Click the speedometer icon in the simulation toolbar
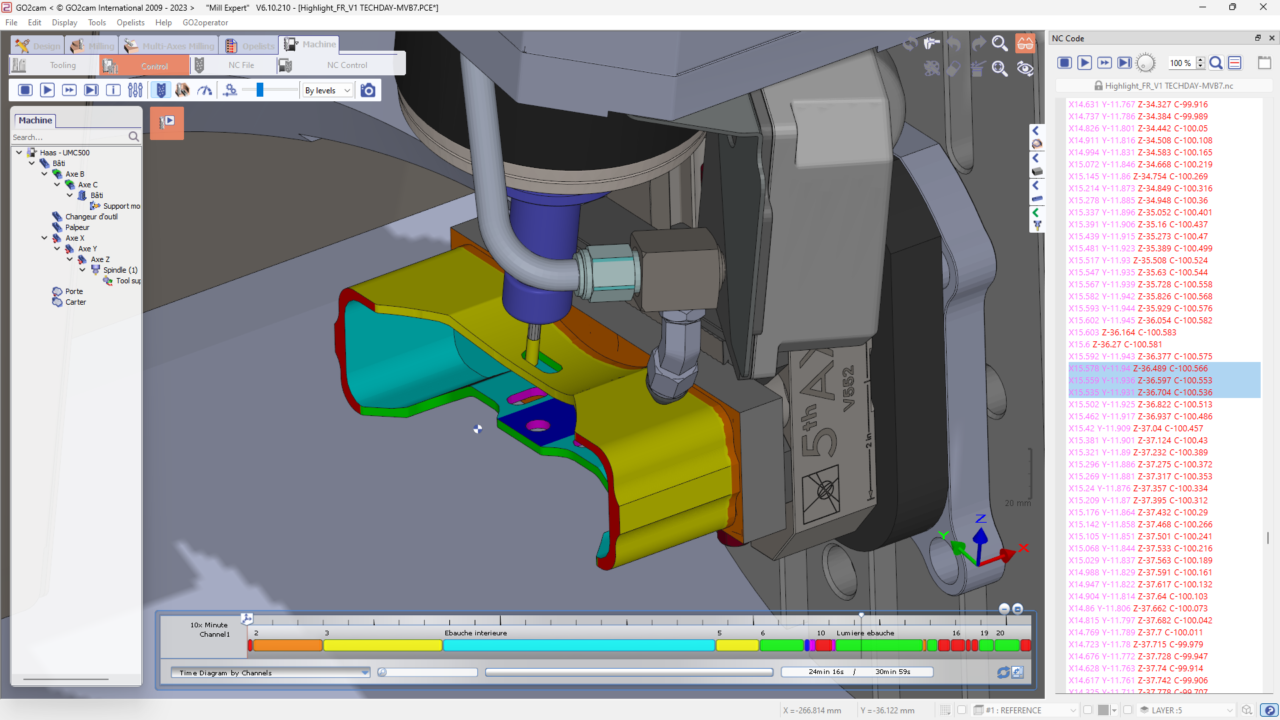 tap(205, 89)
